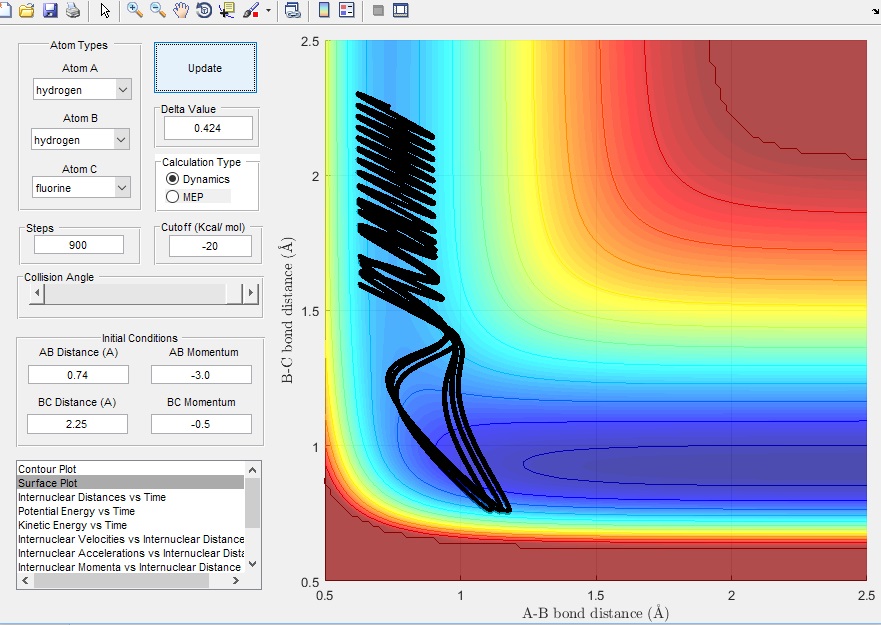The height and width of the screenshot is (625, 881).
Task: Activate the Pan hand tool
Action: point(181,11)
